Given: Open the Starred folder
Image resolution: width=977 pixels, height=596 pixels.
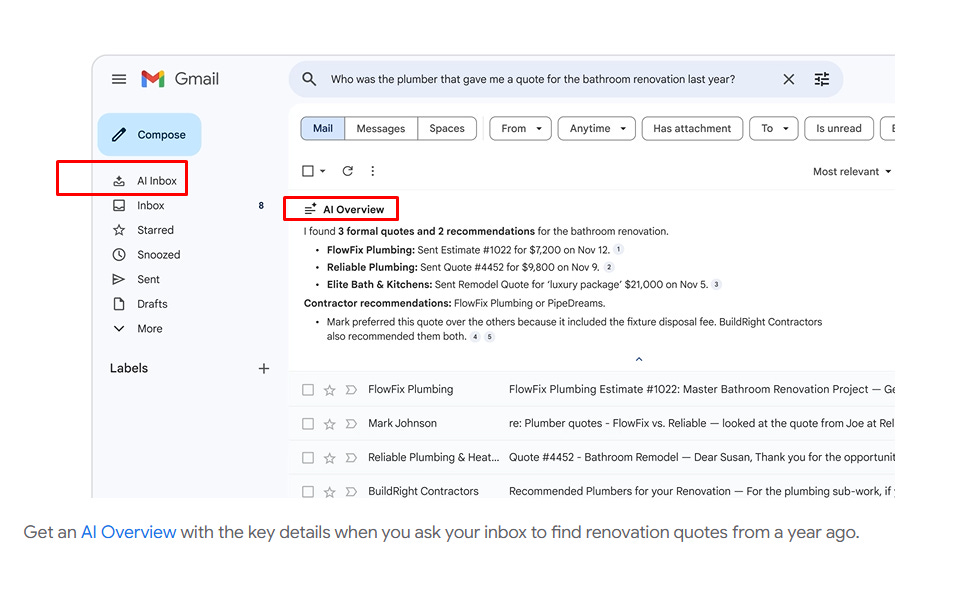Looking at the screenshot, I should click(x=143, y=230).
